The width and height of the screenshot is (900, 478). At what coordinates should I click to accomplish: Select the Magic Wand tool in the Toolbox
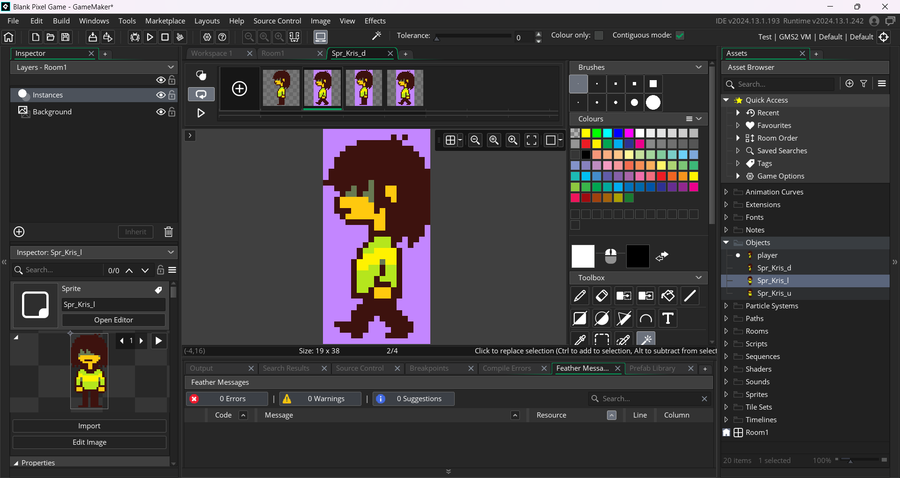[x=646, y=340]
